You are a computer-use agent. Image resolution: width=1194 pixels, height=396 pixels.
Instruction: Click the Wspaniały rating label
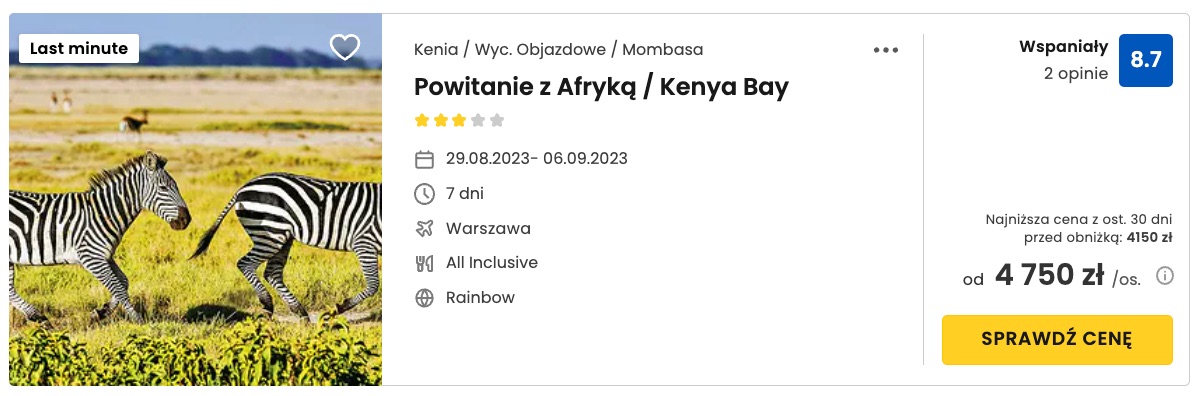(1064, 46)
